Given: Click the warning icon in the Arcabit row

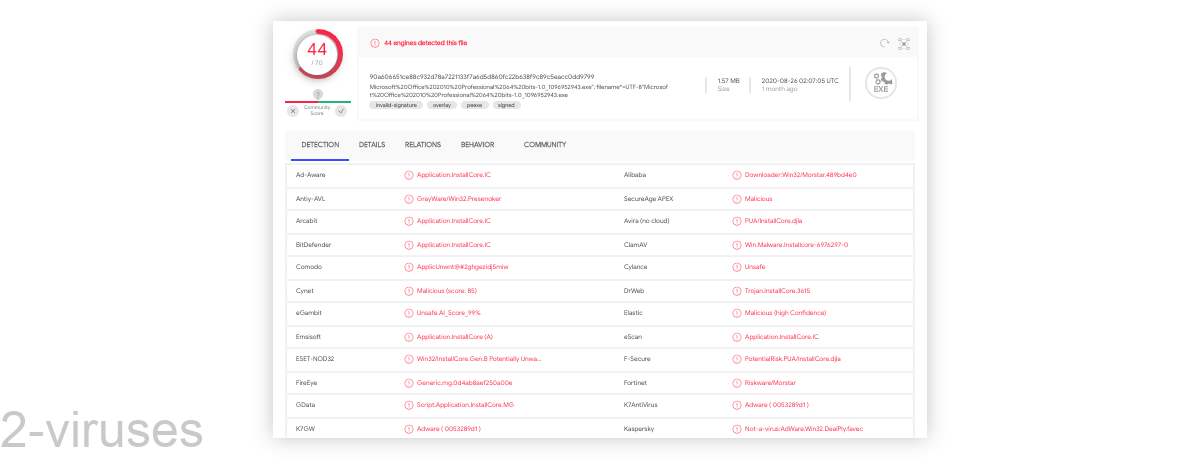Looking at the screenshot, I should click(x=409, y=221).
